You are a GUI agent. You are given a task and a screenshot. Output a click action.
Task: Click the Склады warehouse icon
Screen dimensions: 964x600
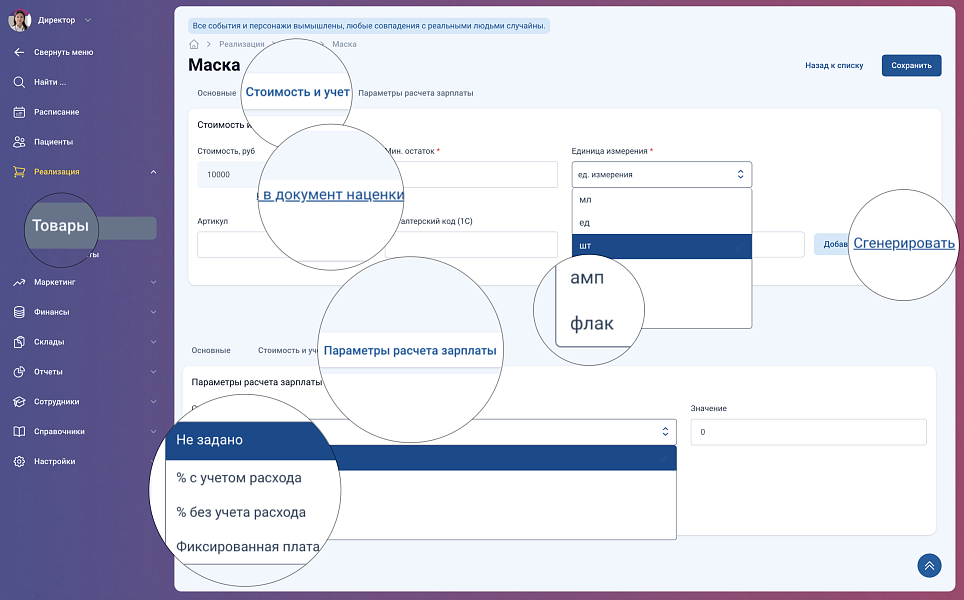pos(19,342)
